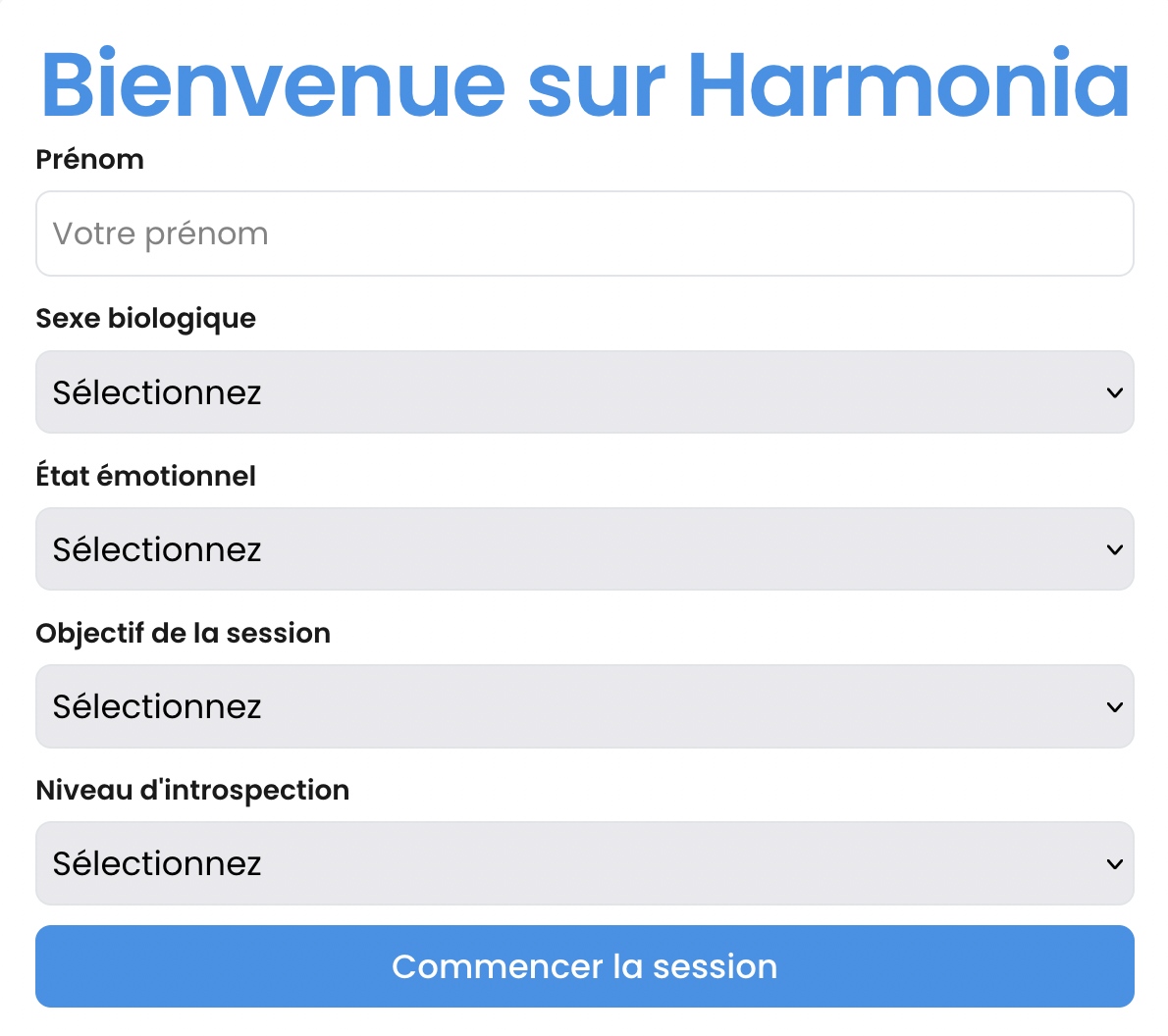
Task: Expand the chevron on Niveau d'introspection selector
Action: 1114,862
